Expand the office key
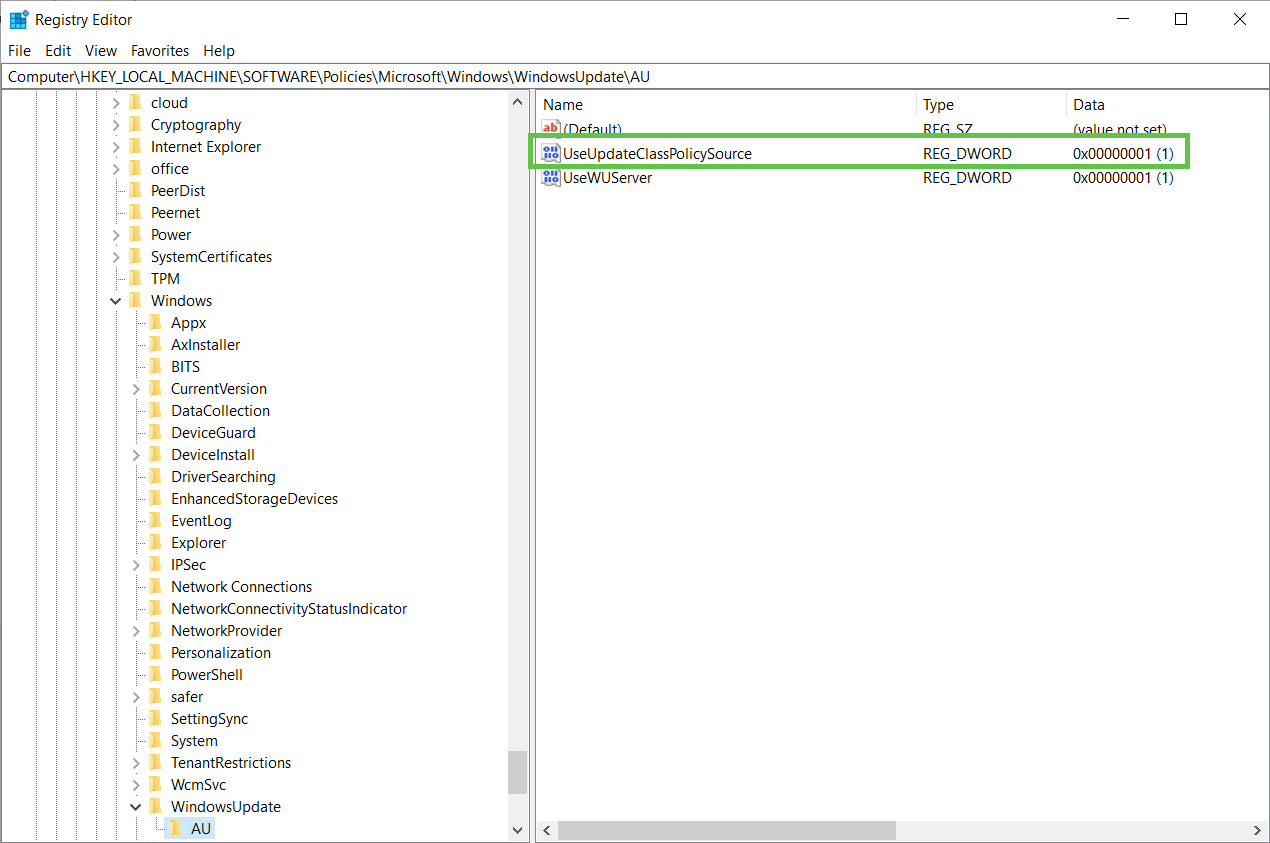Image resolution: width=1270 pixels, height=843 pixels. click(x=116, y=168)
